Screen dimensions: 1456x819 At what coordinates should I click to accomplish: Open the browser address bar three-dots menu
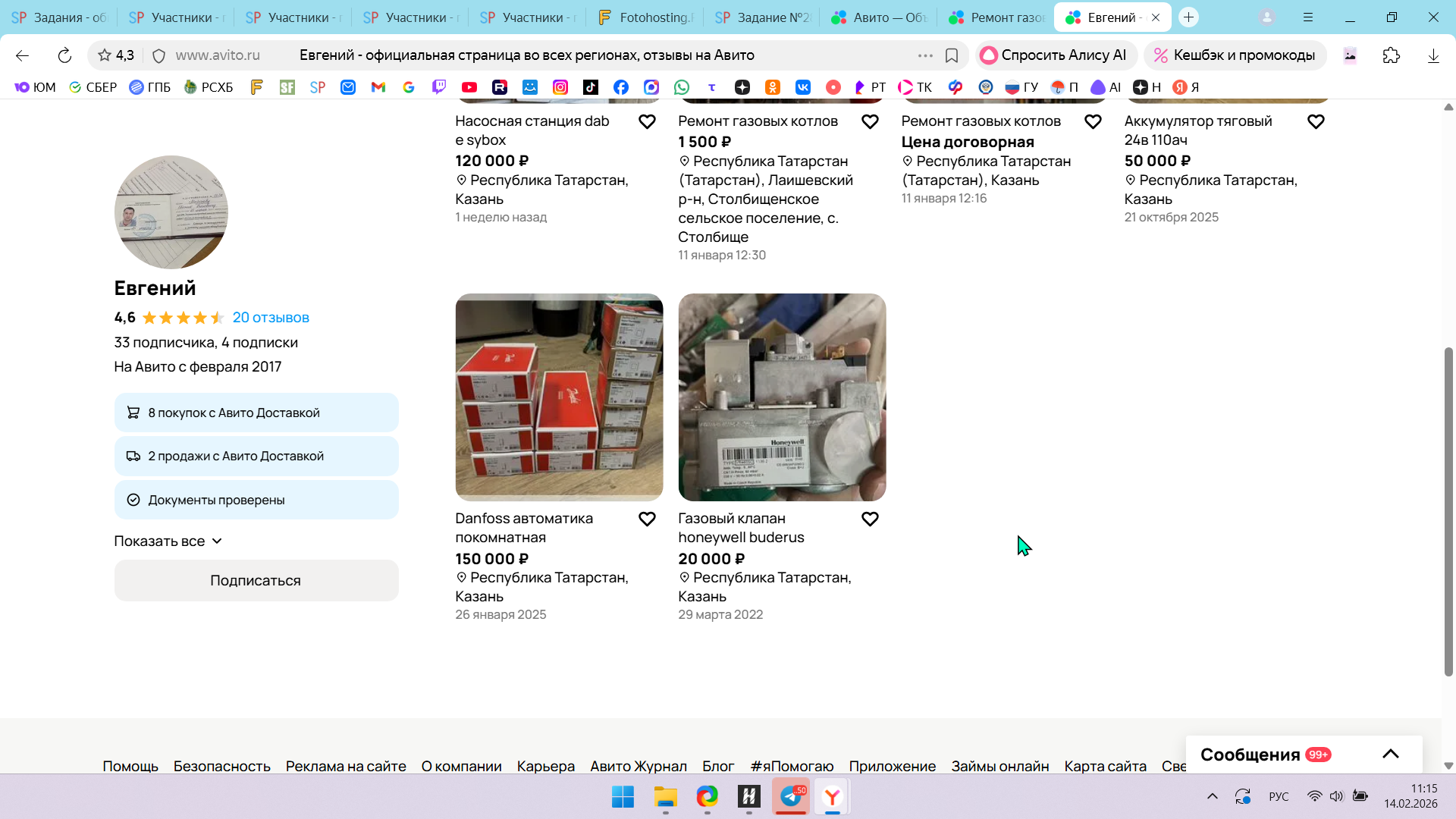(925, 55)
